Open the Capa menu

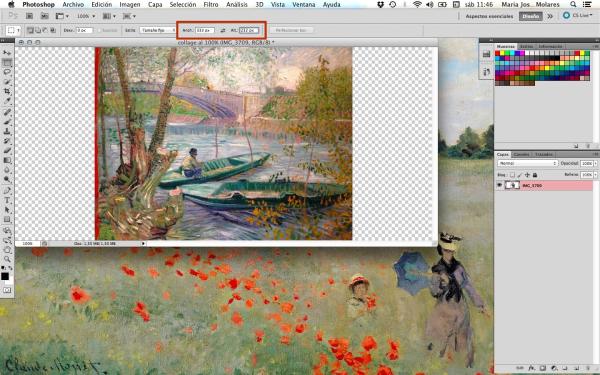155,5
